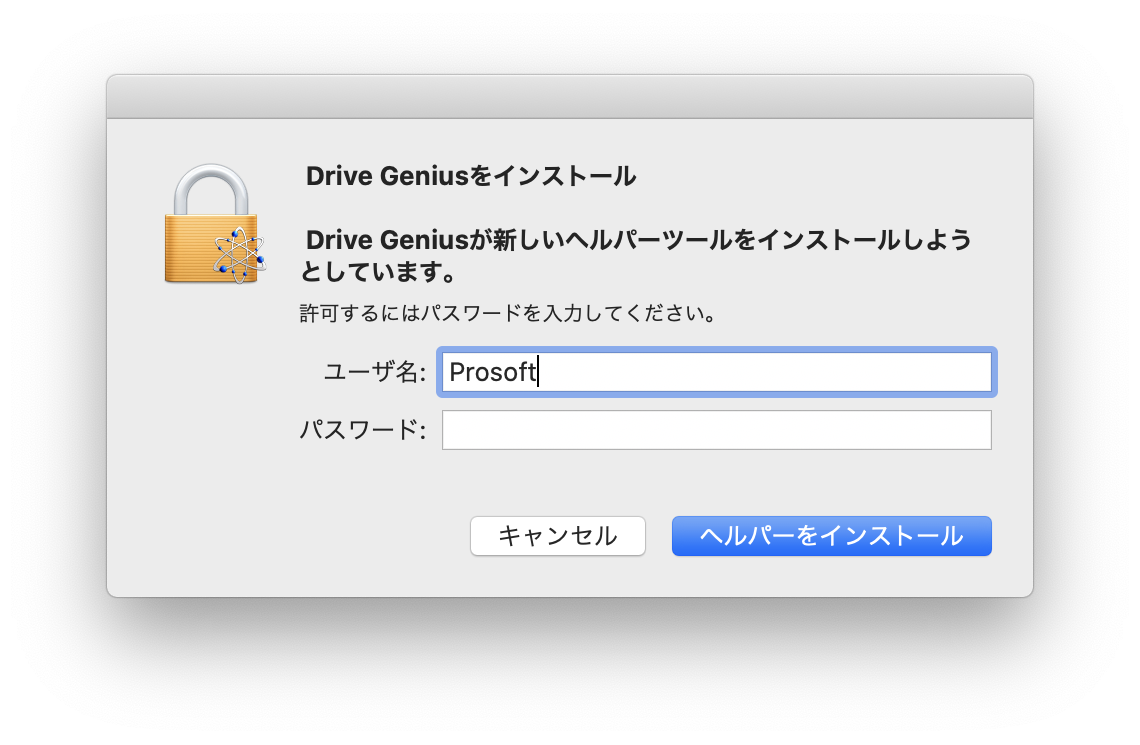Focus the ユーザ名 field containing Prosoft

tap(716, 372)
